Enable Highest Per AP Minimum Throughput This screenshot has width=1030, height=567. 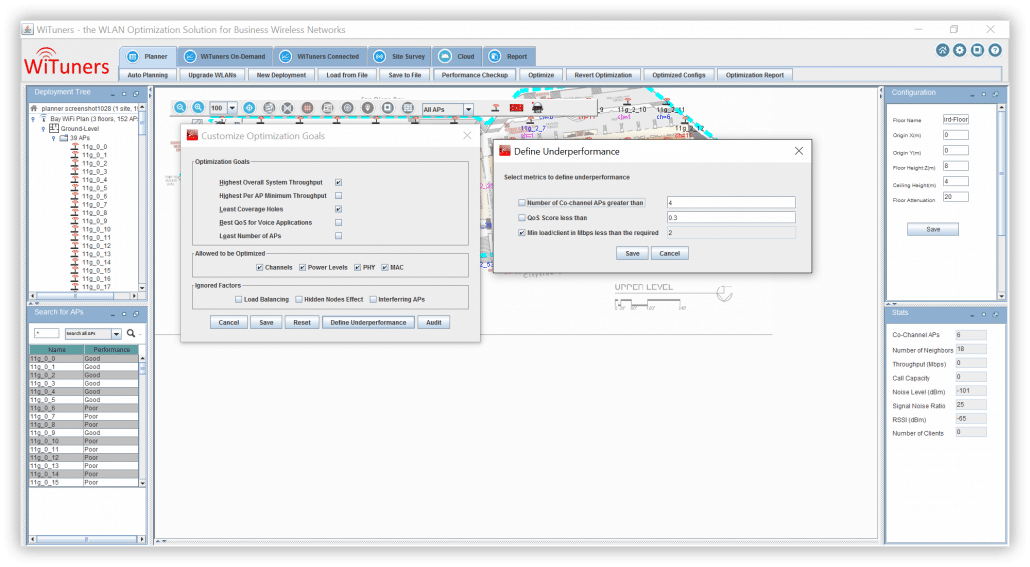point(338,196)
